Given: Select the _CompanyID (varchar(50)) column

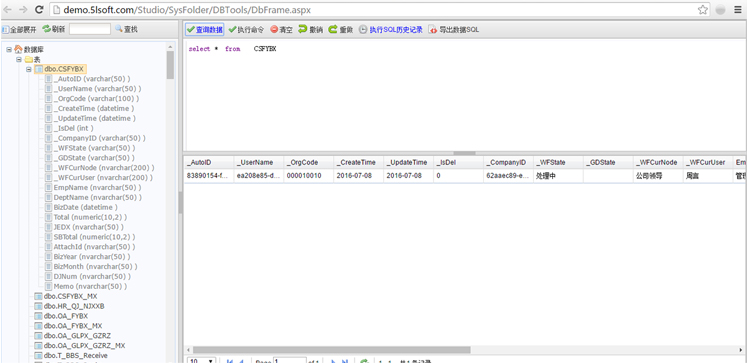Looking at the screenshot, I should click(99, 138).
